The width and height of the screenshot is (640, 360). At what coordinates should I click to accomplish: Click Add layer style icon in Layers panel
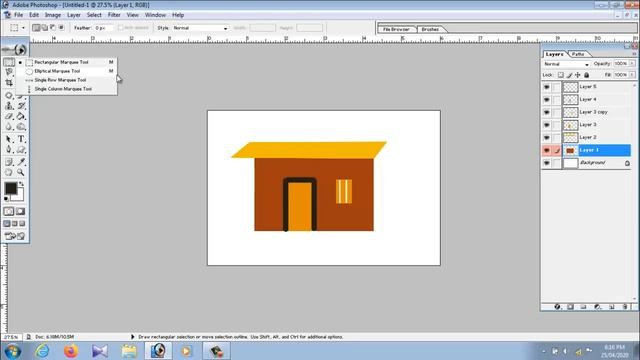click(557, 307)
